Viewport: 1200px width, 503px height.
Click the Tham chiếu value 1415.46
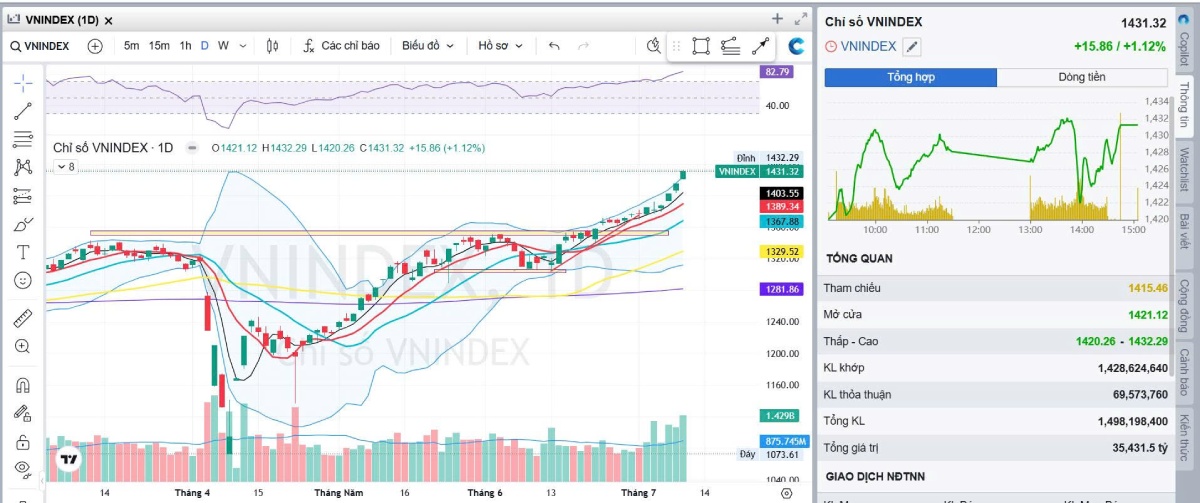tap(1148, 288)
